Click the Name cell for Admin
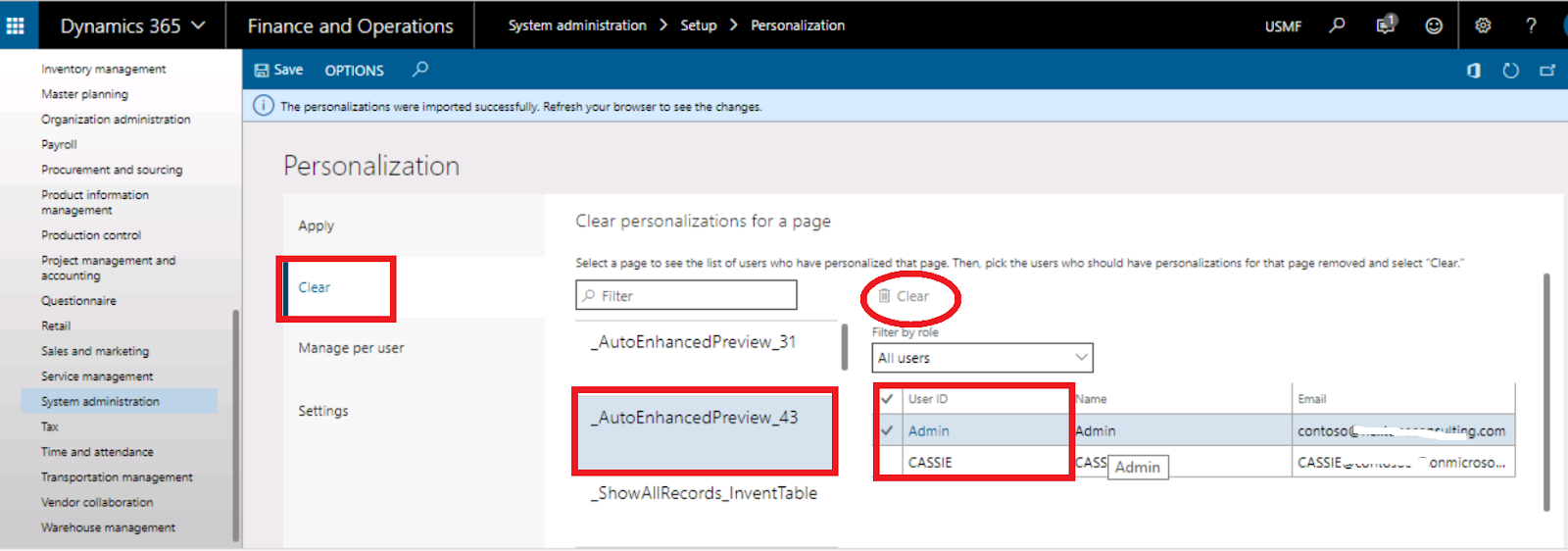The image size is (1568, 551). coord(1182,430)
